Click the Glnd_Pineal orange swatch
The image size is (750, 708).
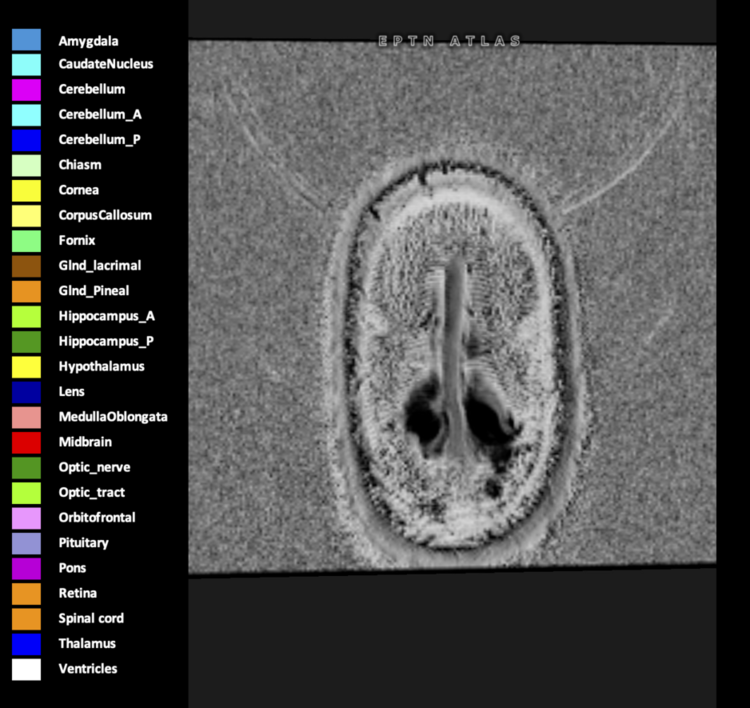tap(26, 291)
